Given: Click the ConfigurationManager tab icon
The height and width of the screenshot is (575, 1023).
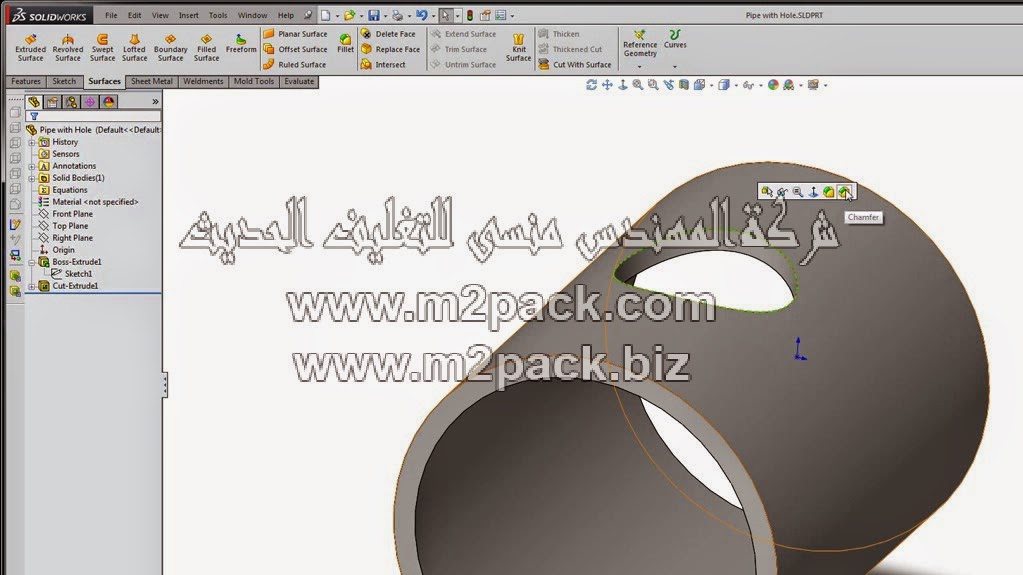Looking at the screenshot, I should 71,102.
